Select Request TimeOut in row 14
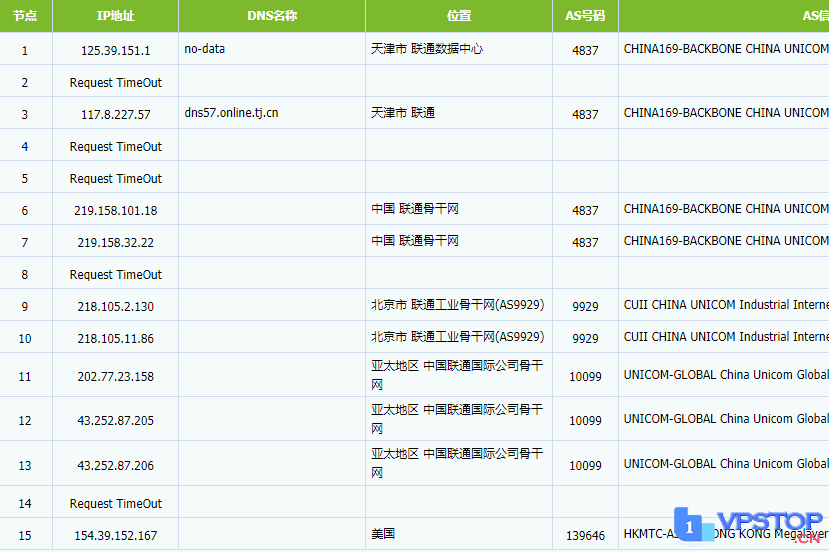 pyautogui.click(x=115, y=504)
